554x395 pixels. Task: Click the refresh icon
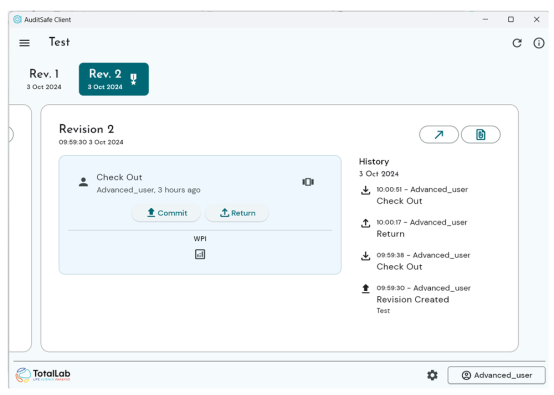tap(517, 43)
